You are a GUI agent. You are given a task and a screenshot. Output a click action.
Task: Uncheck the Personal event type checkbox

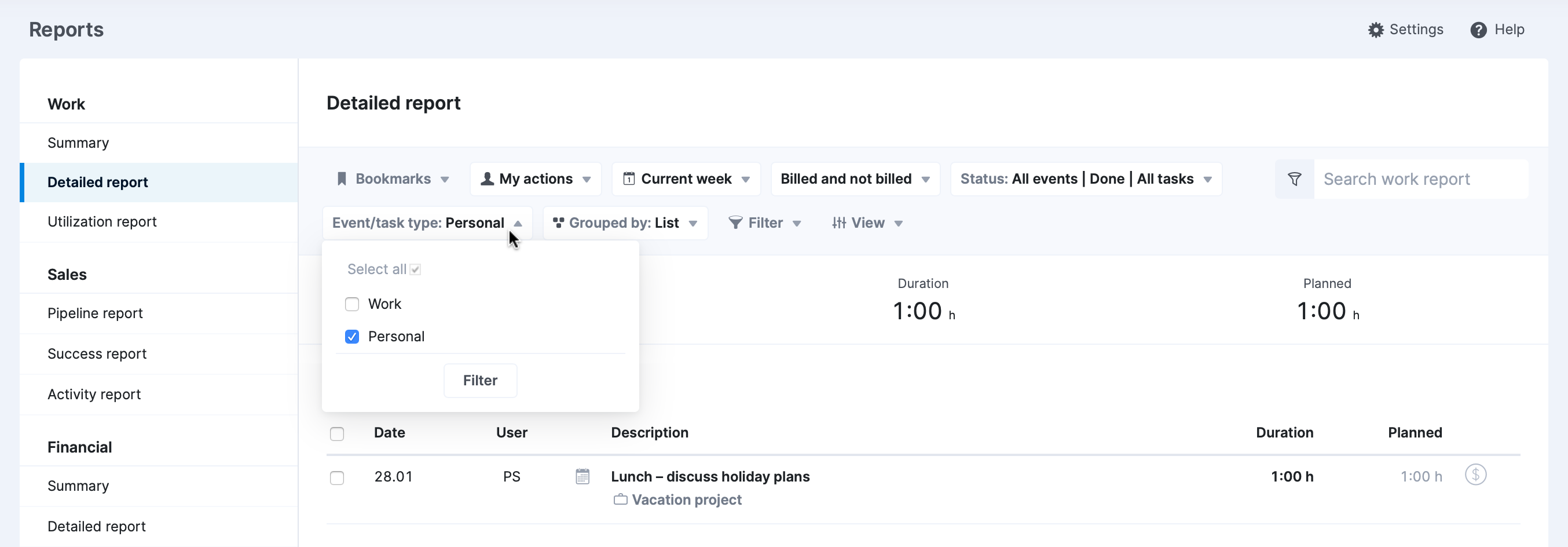(x=352, y=337)
